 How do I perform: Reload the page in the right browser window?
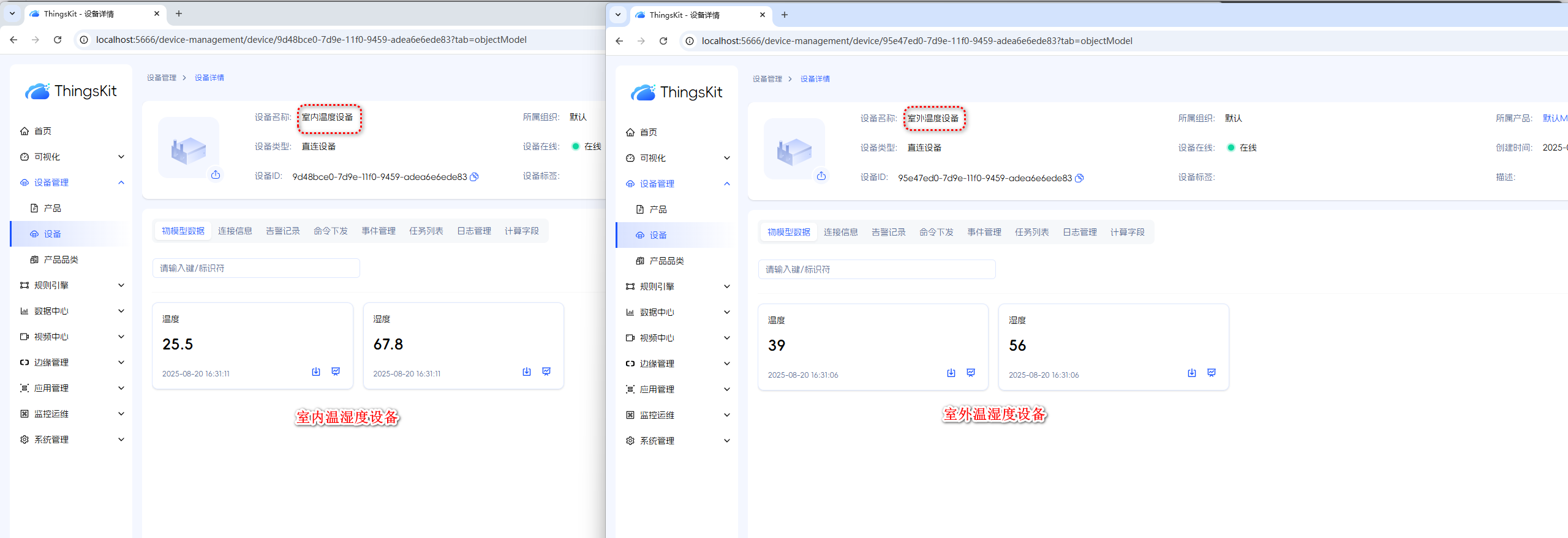(x=663, y=41)
